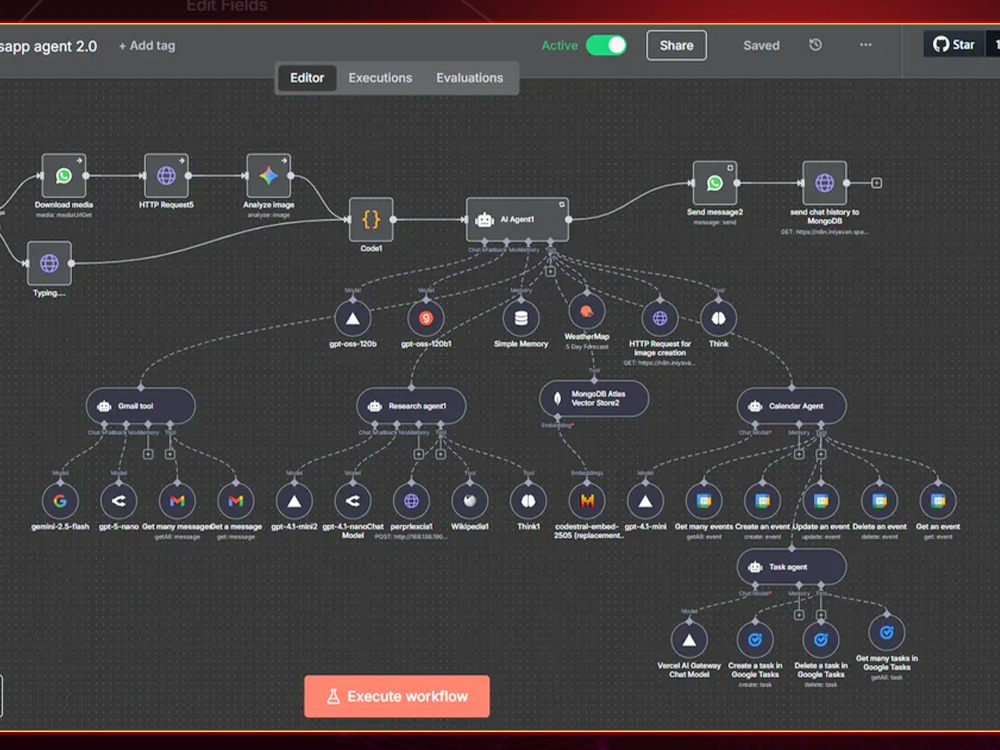
Task: Select the WeatherMap tool node
Action: pos(587,311)
